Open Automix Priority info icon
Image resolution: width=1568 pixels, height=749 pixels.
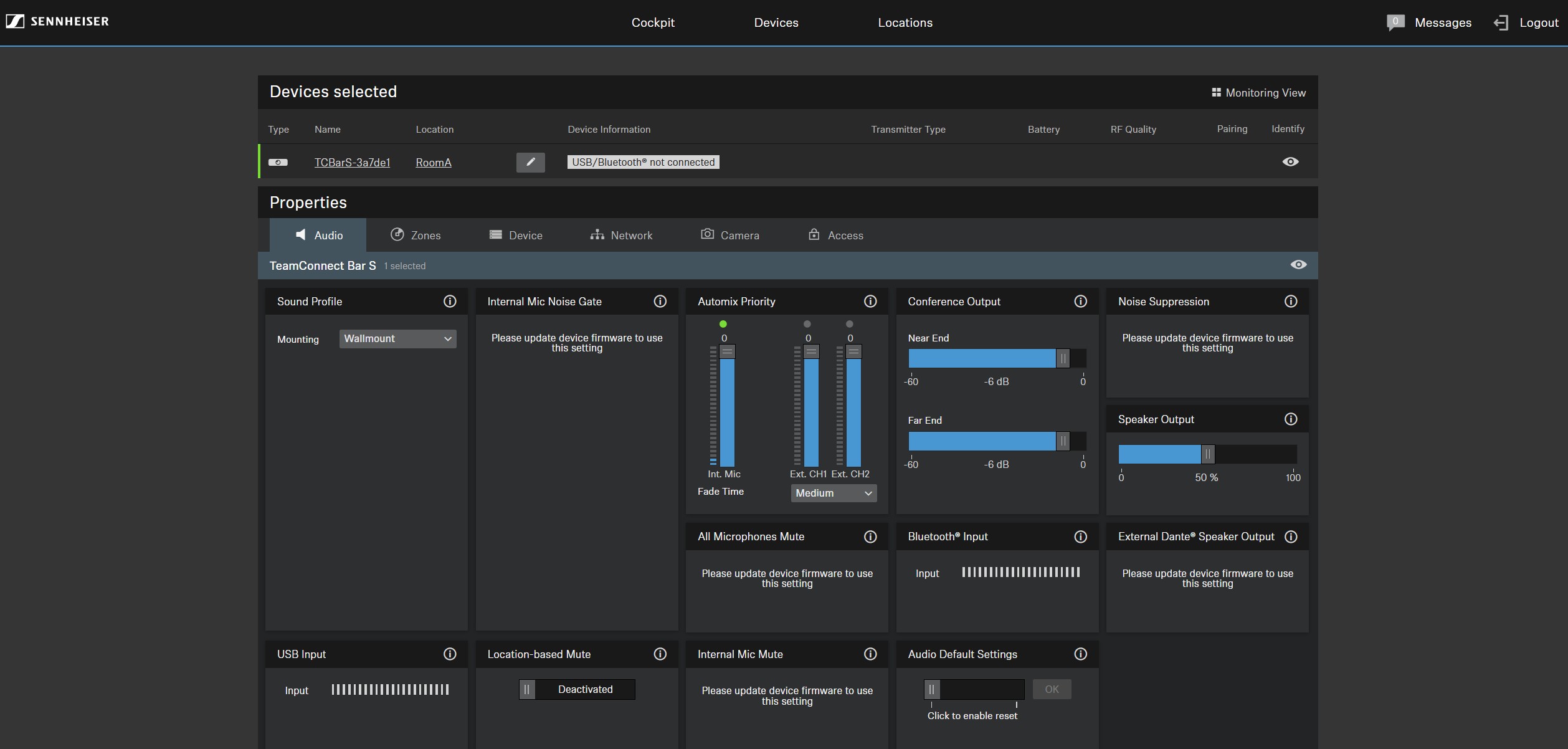pyautogui.click(x=870, y=302)
